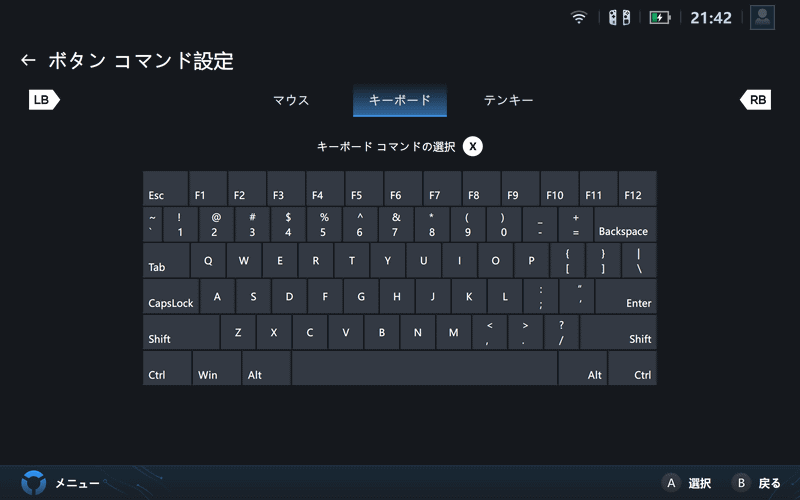Pick the CapsLock key

point(171,296)
